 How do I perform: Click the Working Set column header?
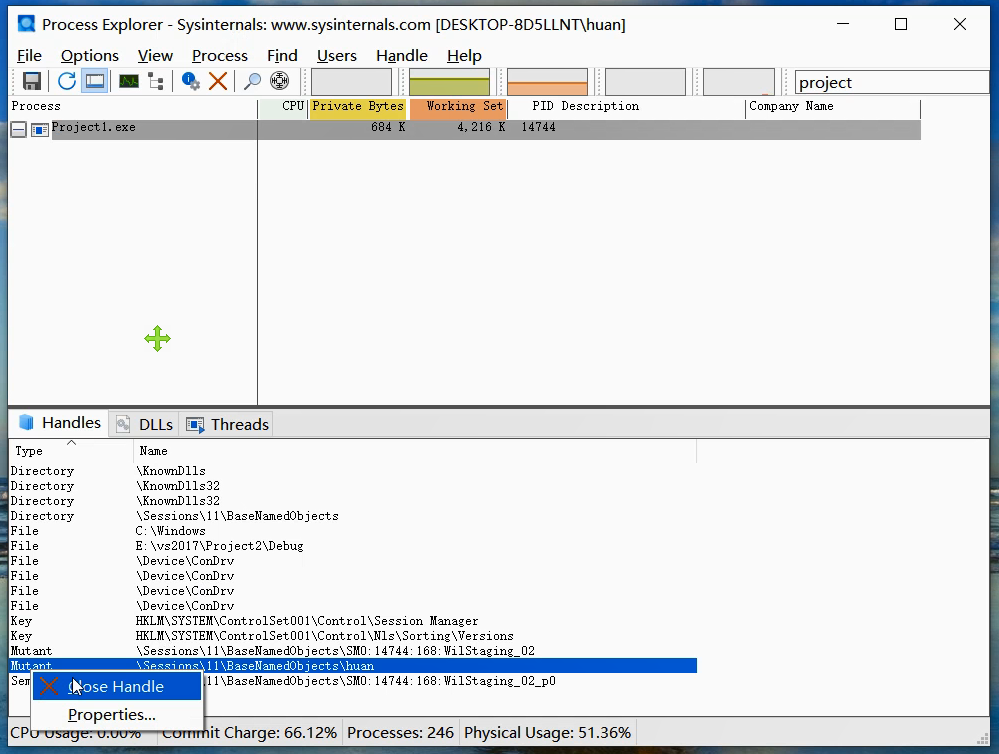pyautogui.click(x=458, y=107)
